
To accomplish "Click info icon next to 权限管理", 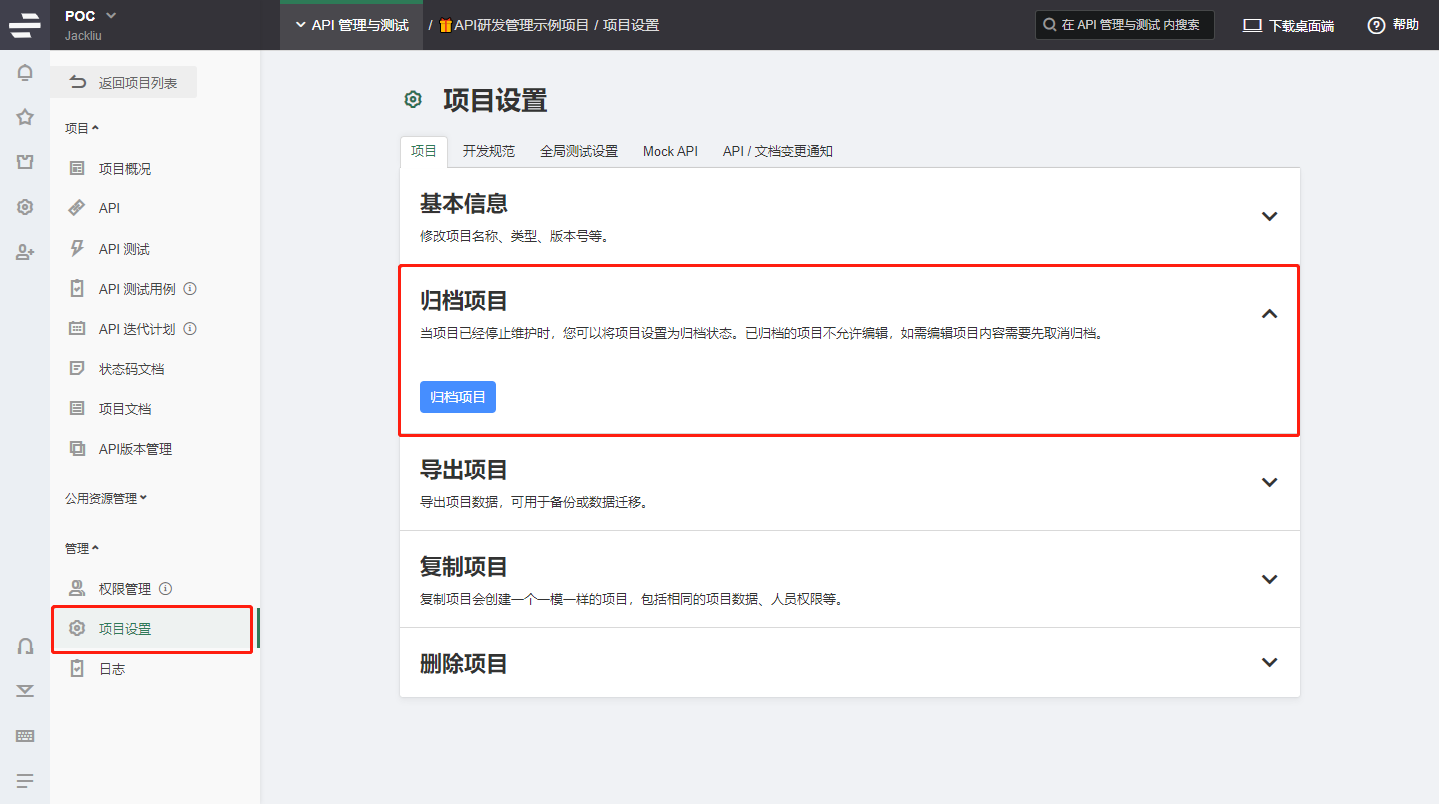I will pos(166,589).
